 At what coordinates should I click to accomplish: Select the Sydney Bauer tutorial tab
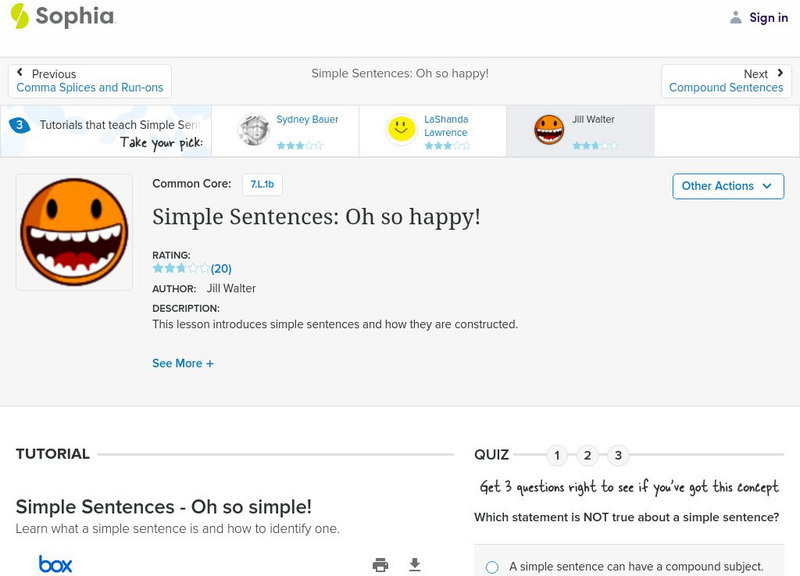pyautogui.click(x=285, y=131)
